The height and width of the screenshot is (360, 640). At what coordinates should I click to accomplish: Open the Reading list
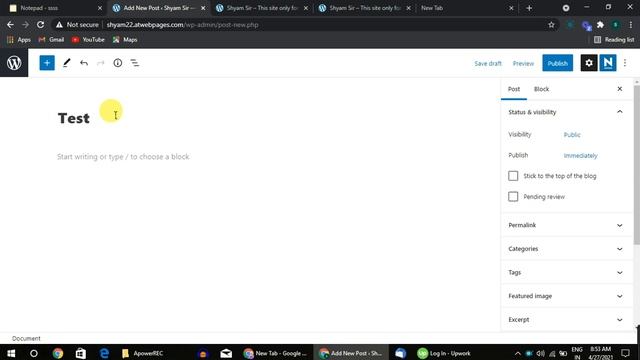click(614, 40)
